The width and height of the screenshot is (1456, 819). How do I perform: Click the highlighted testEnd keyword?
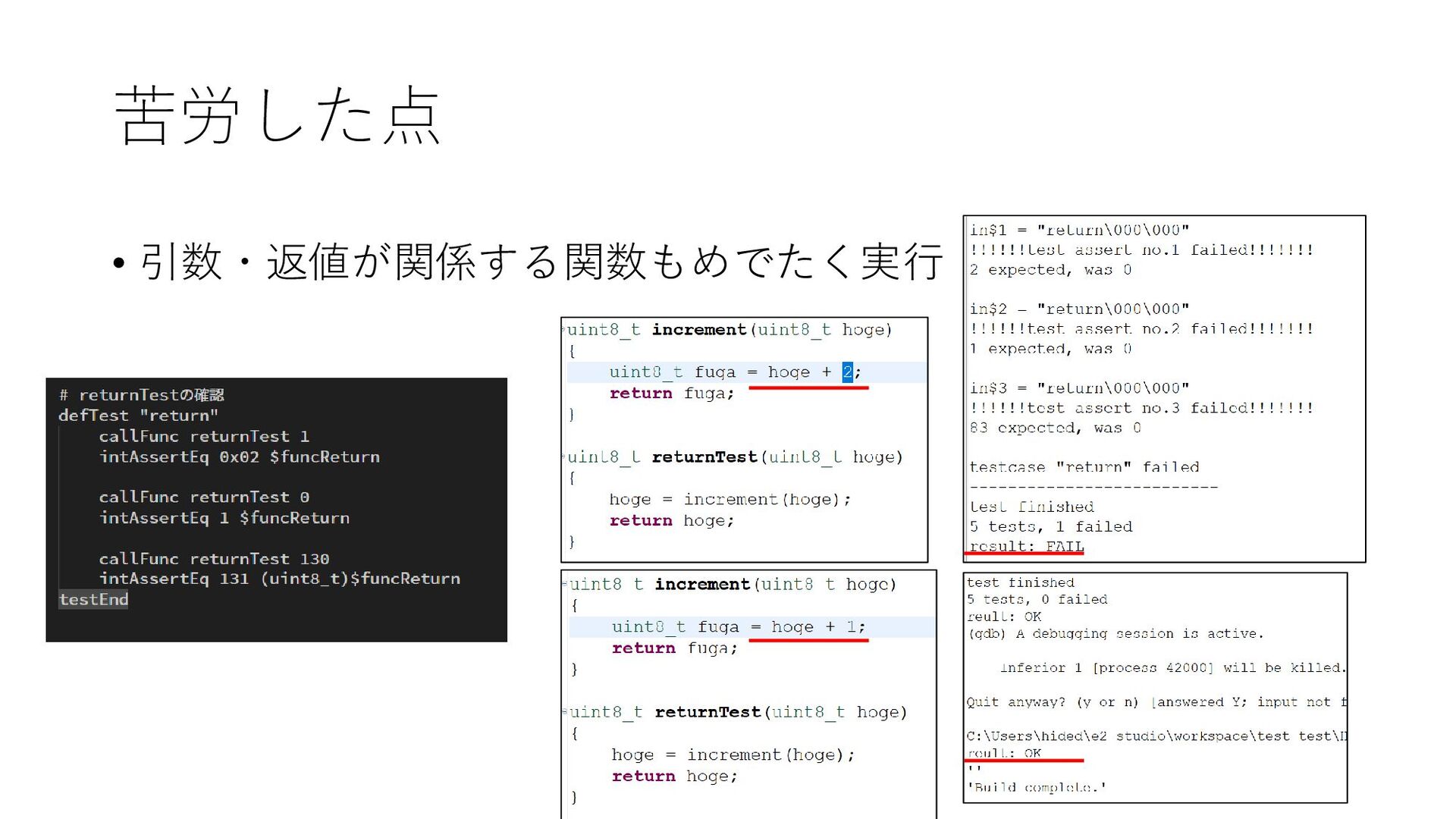tap(93, 599)
